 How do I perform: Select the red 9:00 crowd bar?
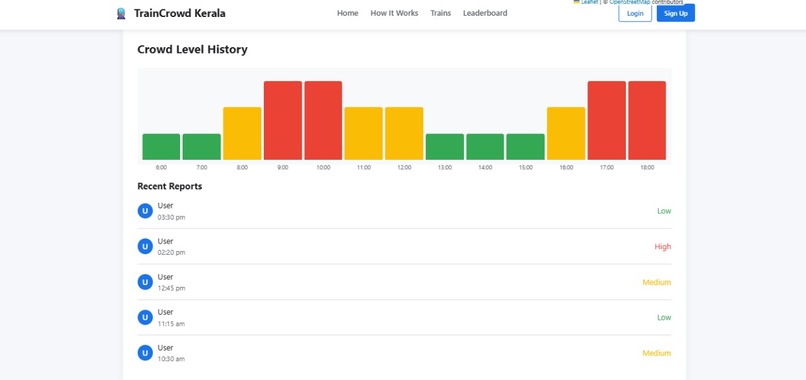[283, 120]
